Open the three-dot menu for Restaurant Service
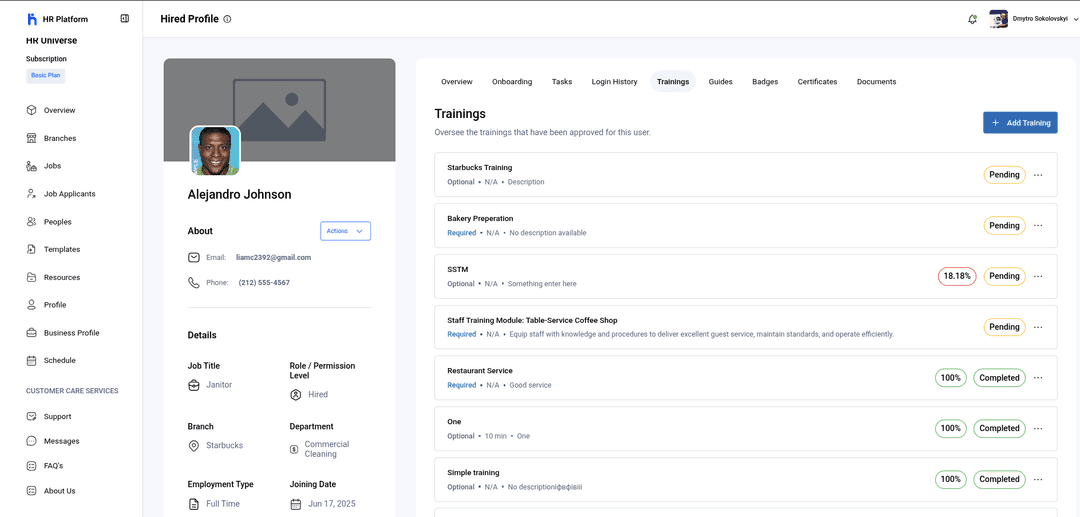The image size is (1080, 517). [x=1038, y=378]
